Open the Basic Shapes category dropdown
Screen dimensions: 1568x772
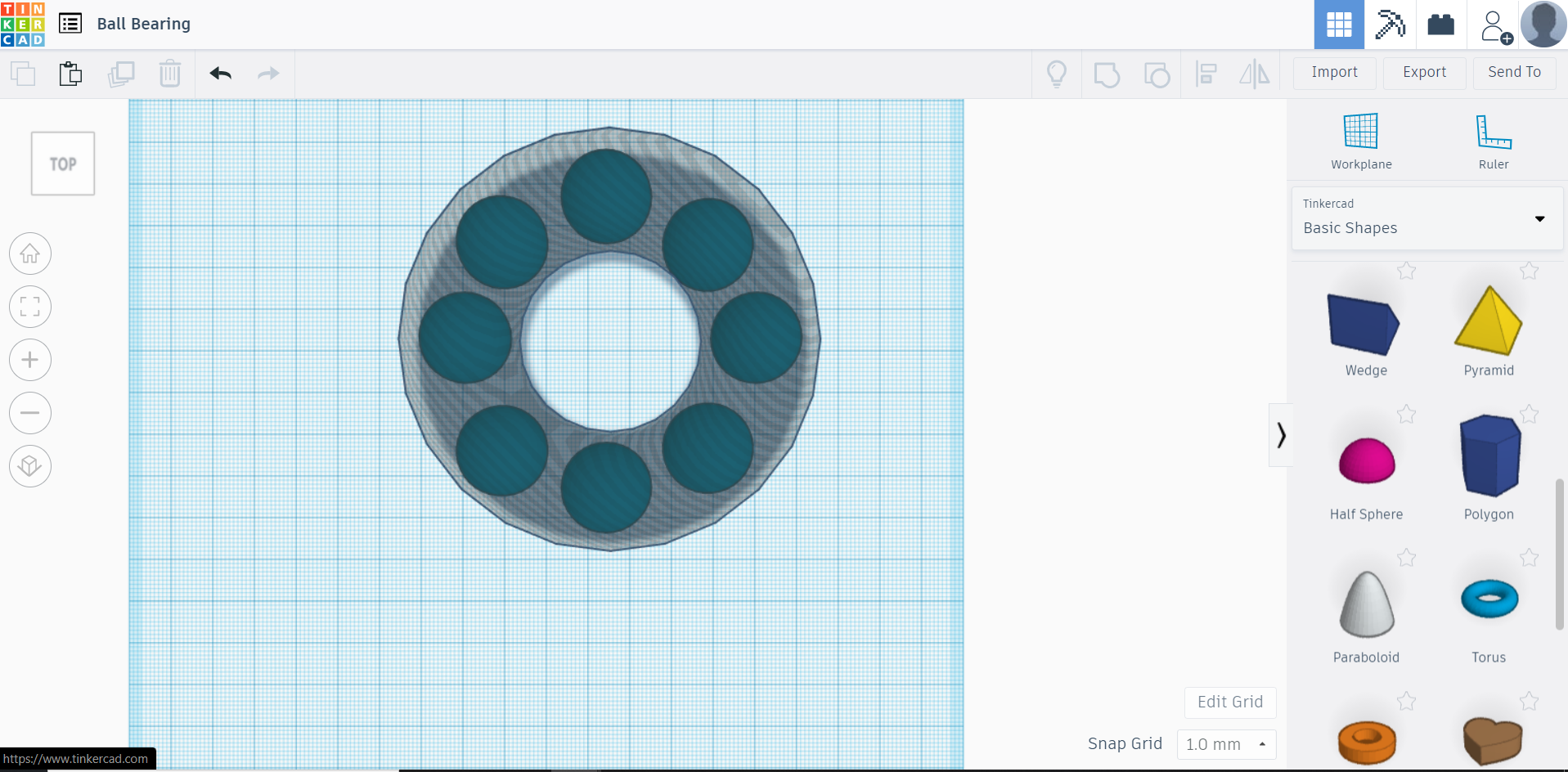[x=1427, y=218]
